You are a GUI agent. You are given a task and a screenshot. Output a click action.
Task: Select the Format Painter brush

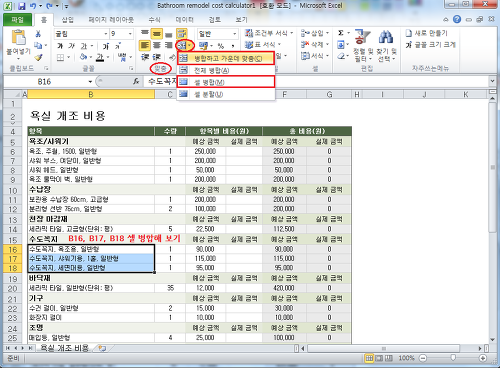(x=38, y=57)
